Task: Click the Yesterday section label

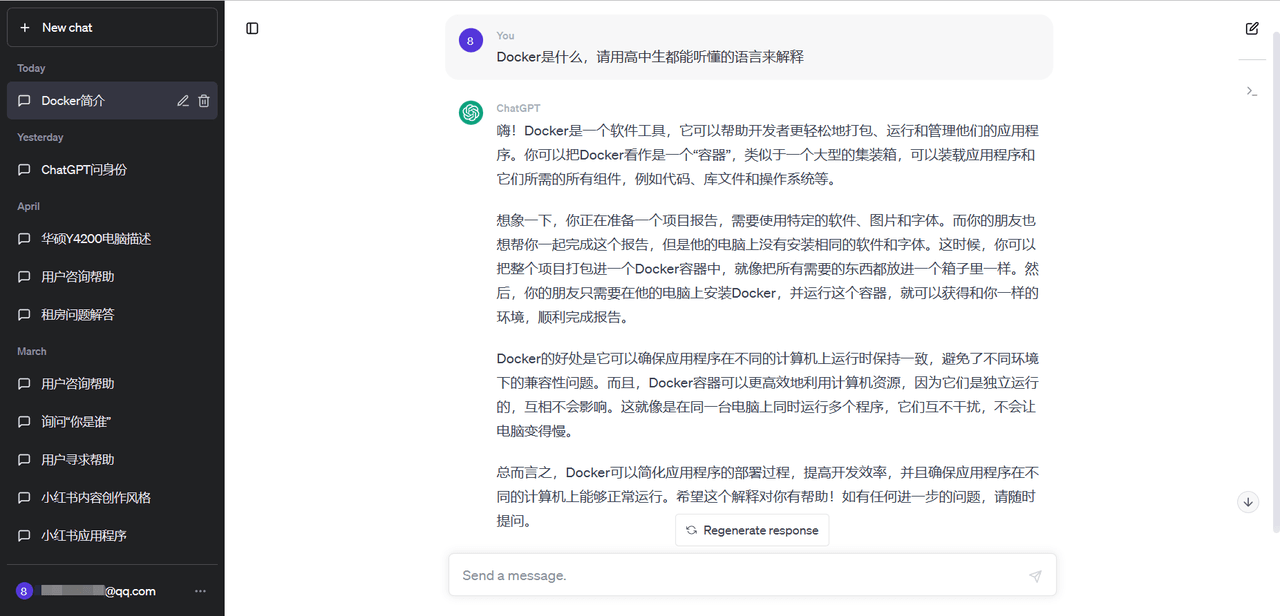Action: (40, 137)
